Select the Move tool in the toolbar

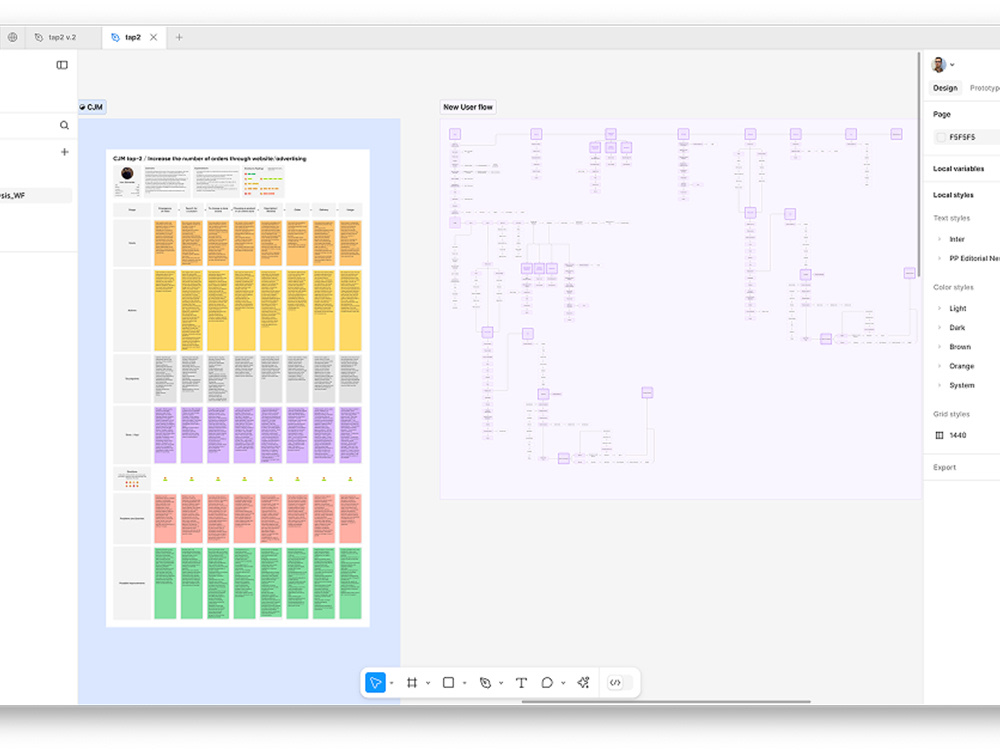[376, 682]
